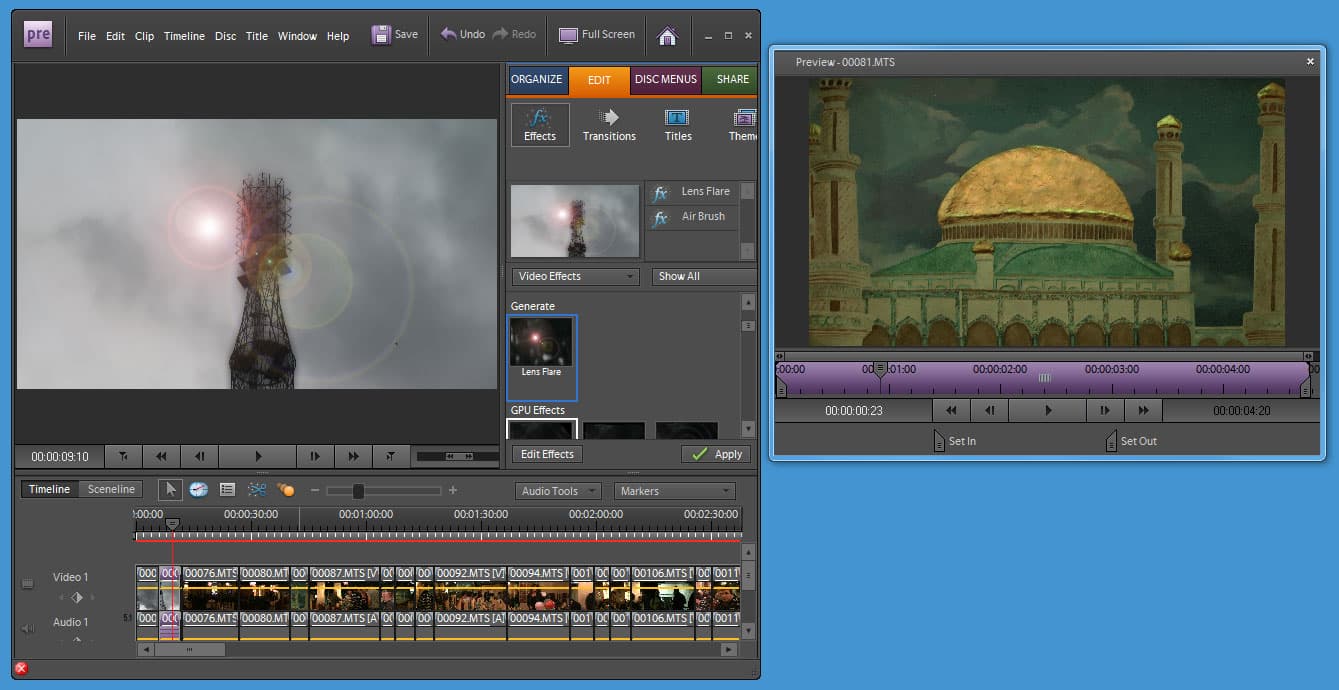Image resolution: width=1339 pixels, height=690 pixels.
Task: Open the Timeline menu
Action: point(184,36)
